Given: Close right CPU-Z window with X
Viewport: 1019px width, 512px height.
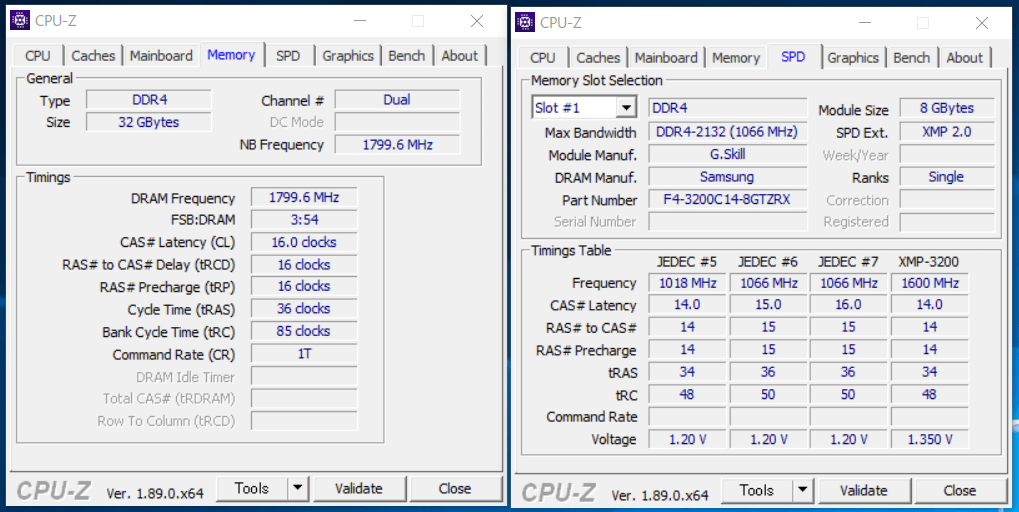Looking at the screenshot, I should pyautogui.click(x=982, y=23).
